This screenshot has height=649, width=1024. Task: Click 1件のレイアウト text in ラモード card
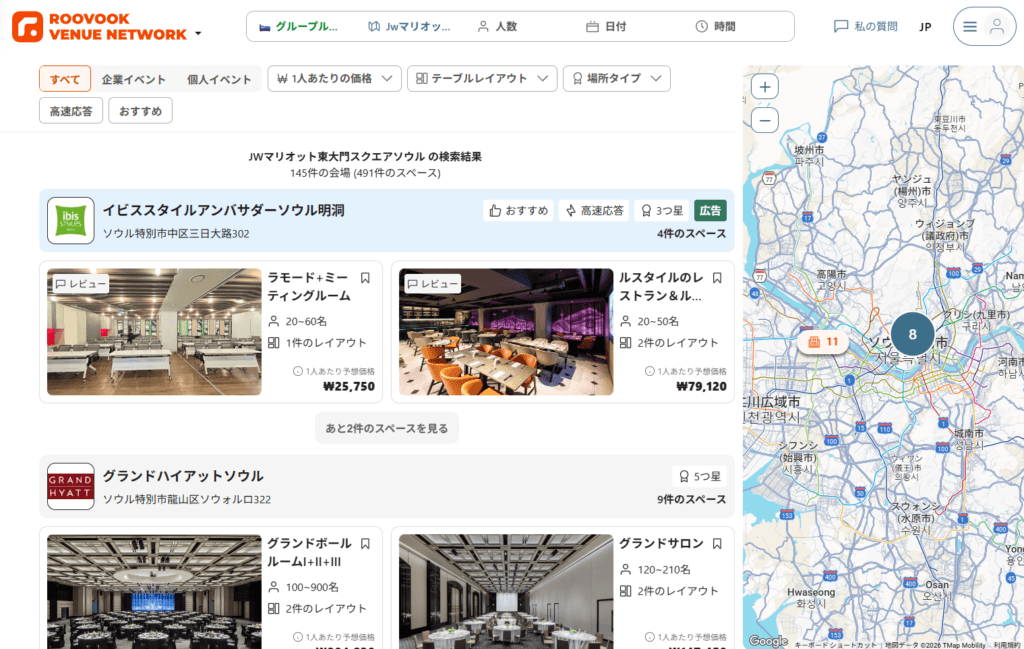click(x=326, y=343)
